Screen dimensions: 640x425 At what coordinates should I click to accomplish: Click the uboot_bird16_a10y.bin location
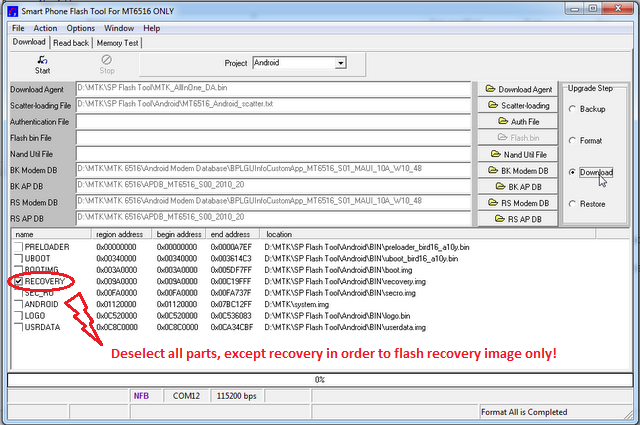coord(361,258)
